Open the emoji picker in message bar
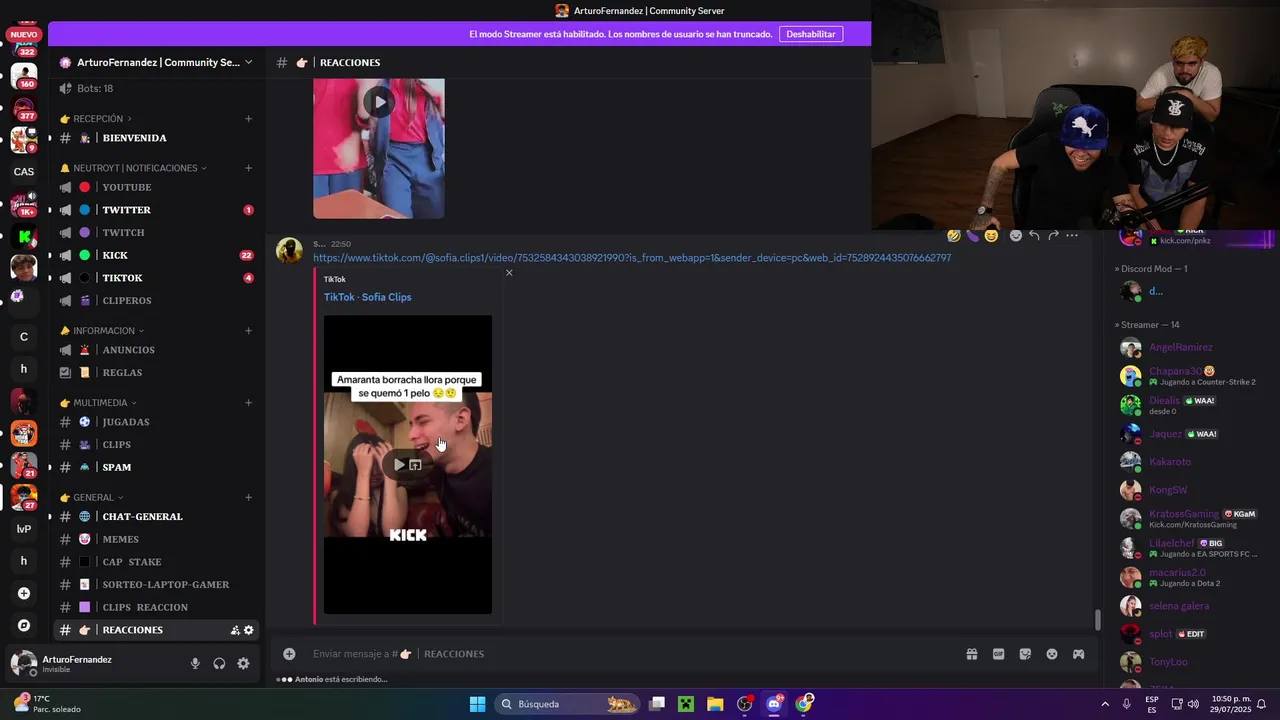The width and height of the screenshot is (1280, 720). 1052,654
